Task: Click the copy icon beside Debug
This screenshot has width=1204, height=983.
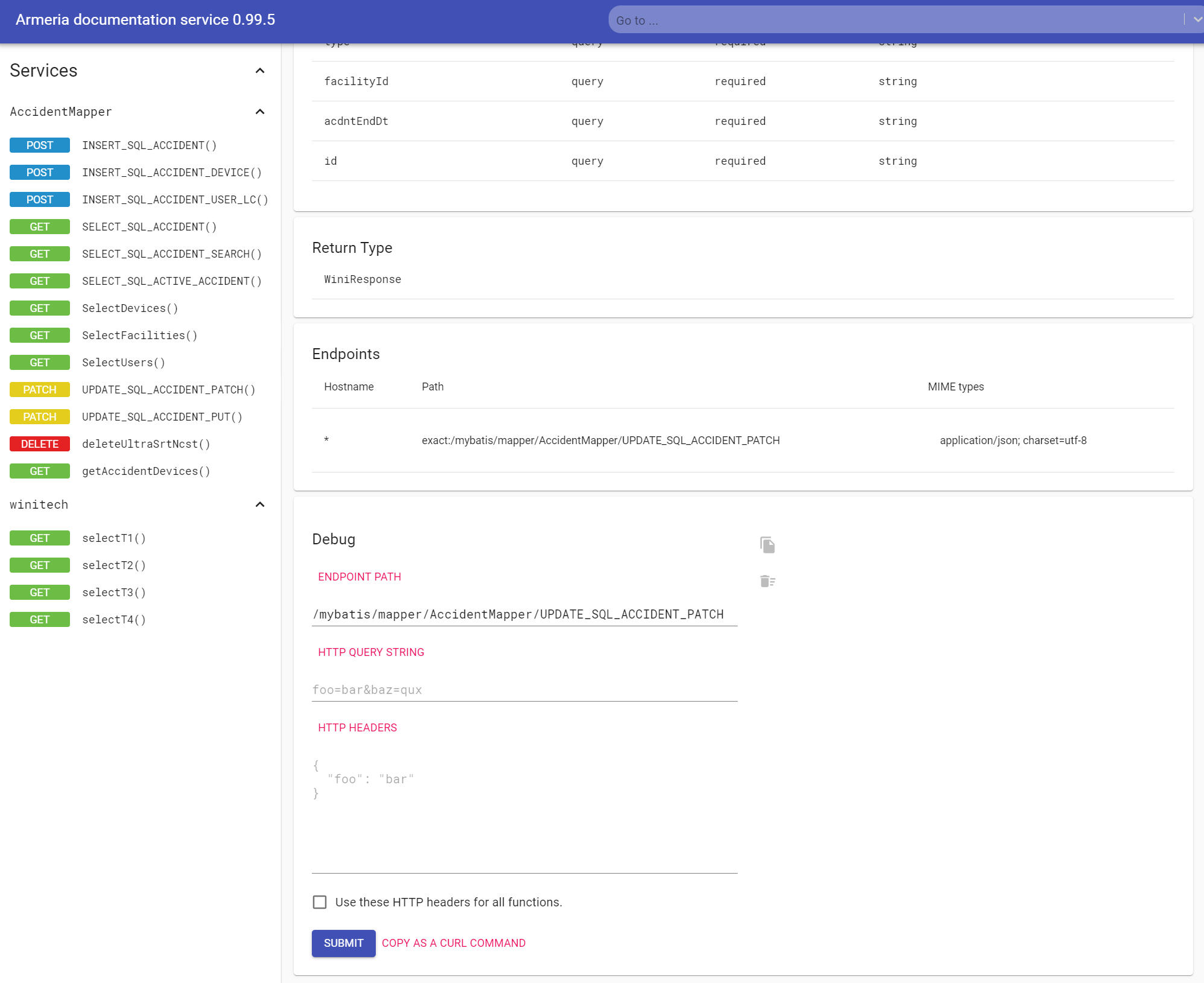Action: pyautogui.click(x=767, y=545)
